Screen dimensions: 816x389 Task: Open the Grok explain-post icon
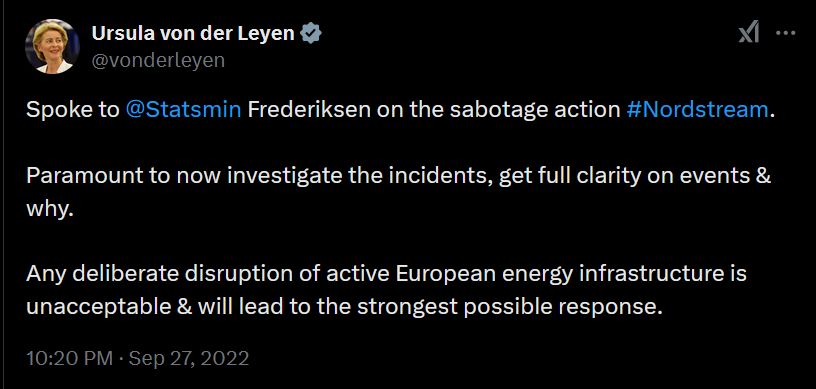[749, 34]
